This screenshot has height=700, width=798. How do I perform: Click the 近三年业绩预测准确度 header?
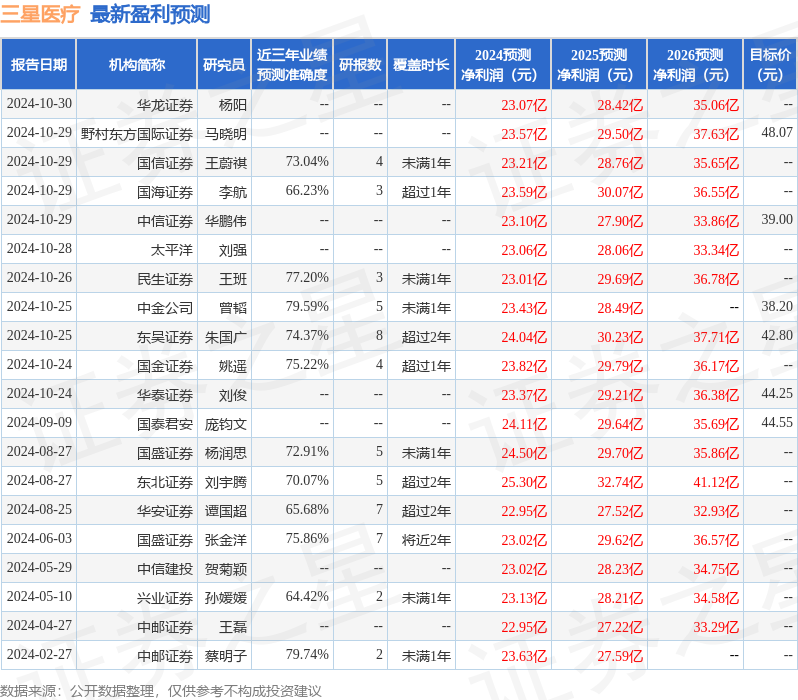tap(292, 65)
